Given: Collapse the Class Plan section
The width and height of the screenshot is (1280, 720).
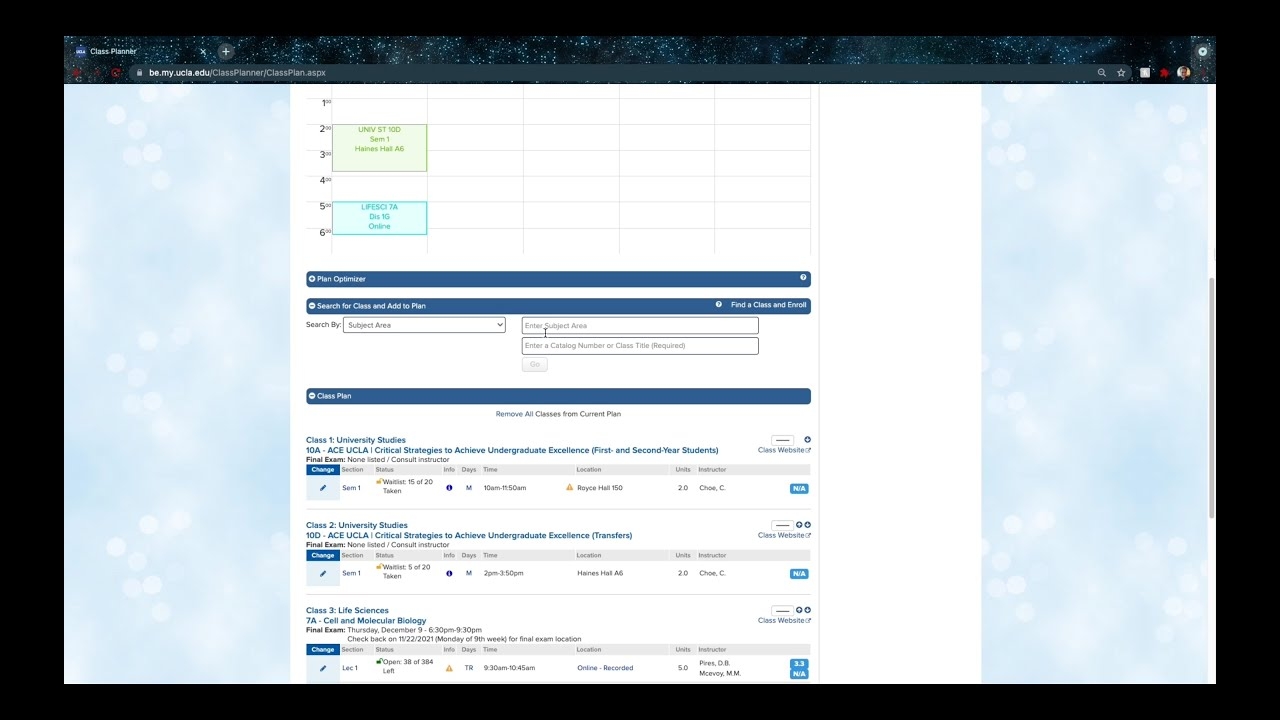Looking at the screenshot, I should pyautogui.click(x=313, y=396).
